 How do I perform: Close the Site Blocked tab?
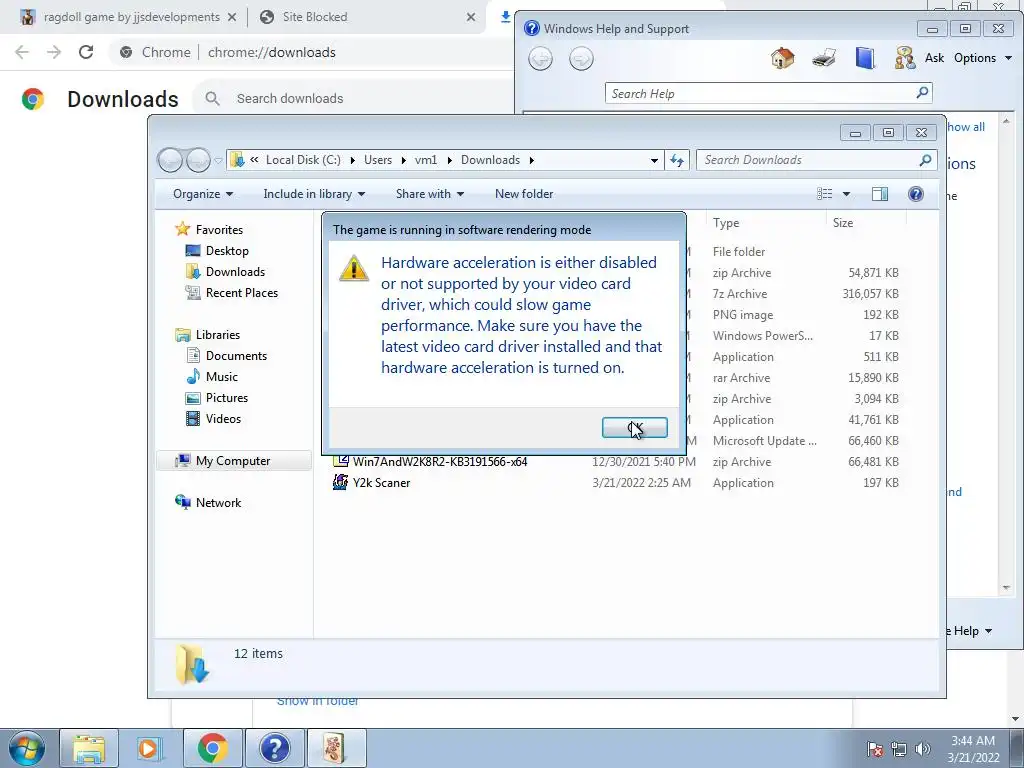[x=471, y=18]
